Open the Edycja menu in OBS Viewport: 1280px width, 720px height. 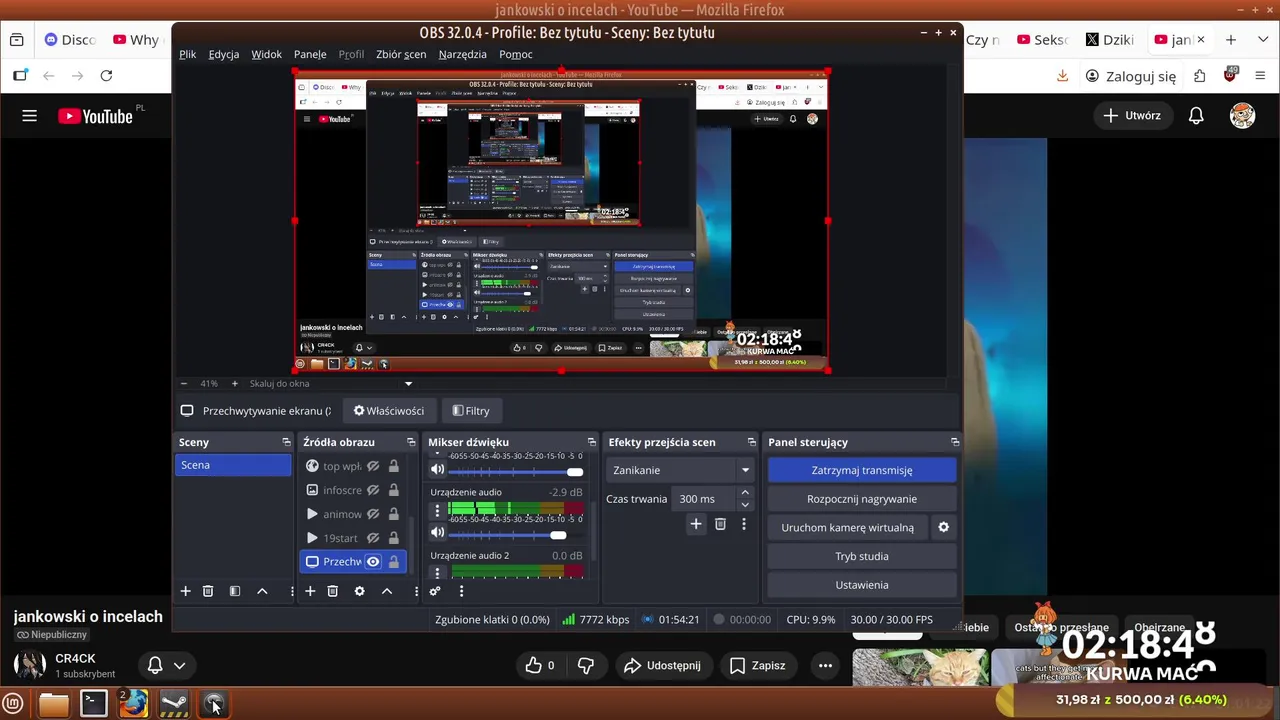[224, 54]
